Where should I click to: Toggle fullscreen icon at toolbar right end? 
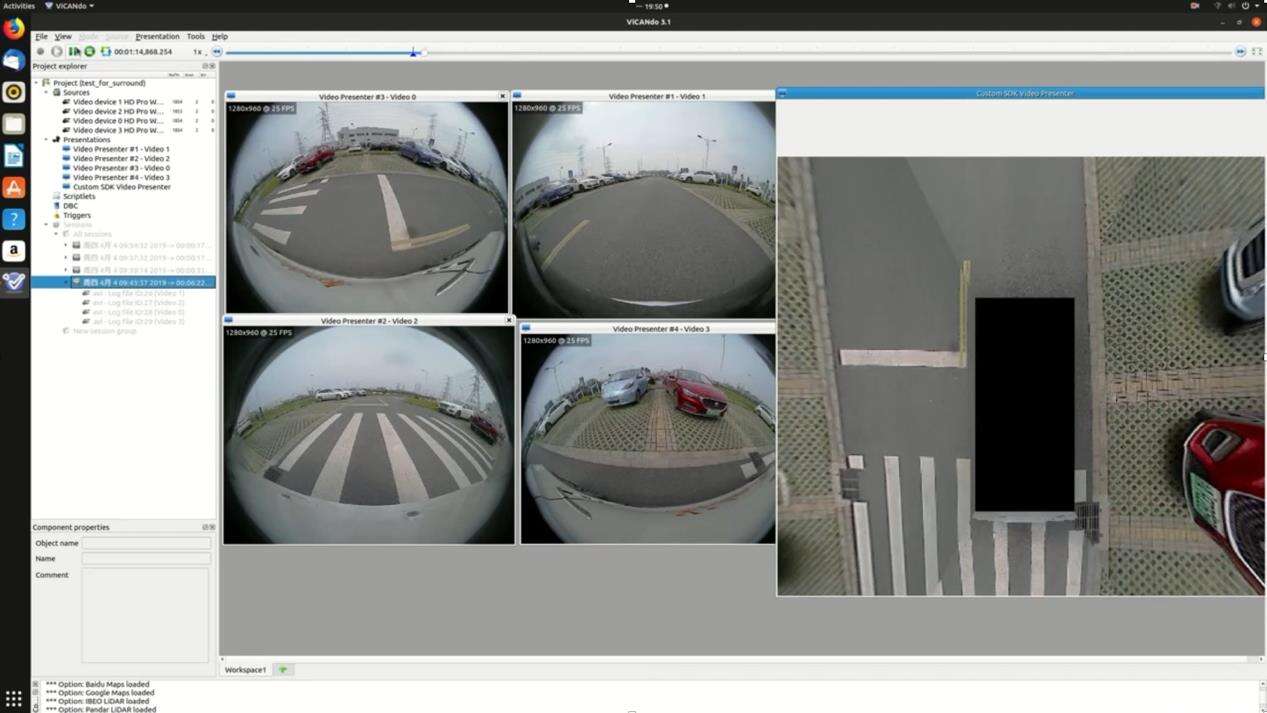click(1257, 51)
